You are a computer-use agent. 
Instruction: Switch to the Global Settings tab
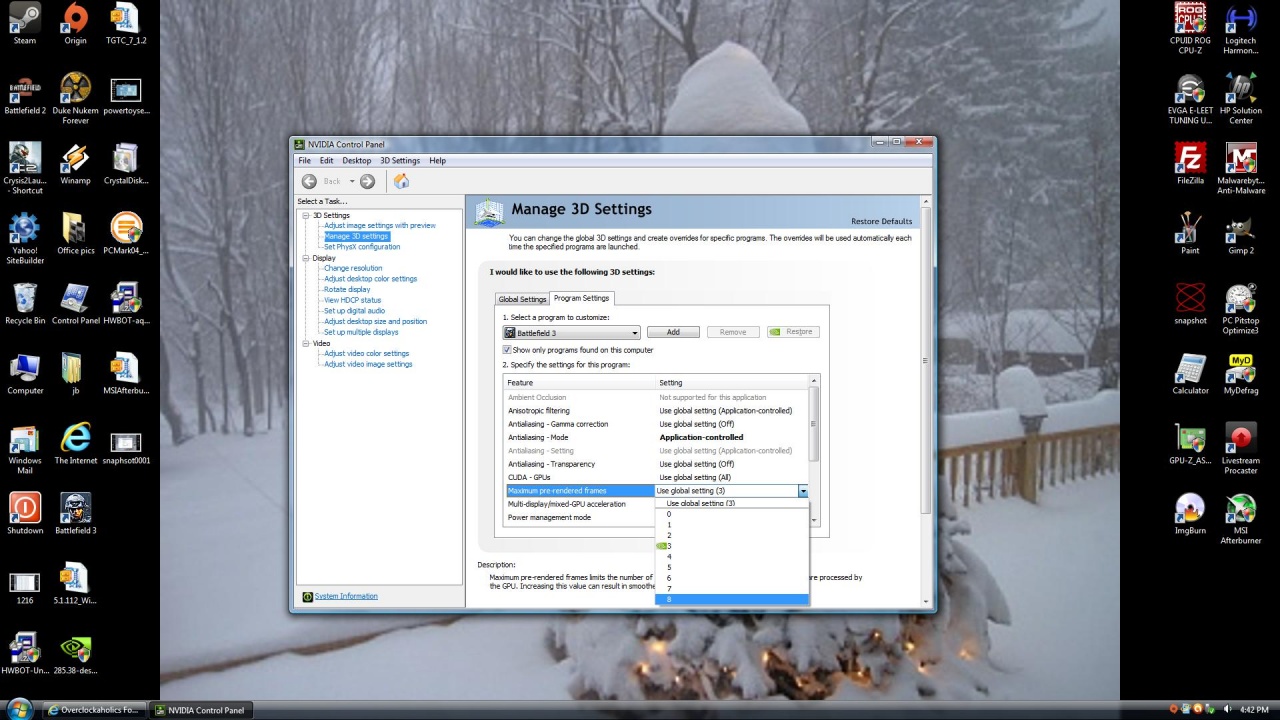(x=522, y=299)
